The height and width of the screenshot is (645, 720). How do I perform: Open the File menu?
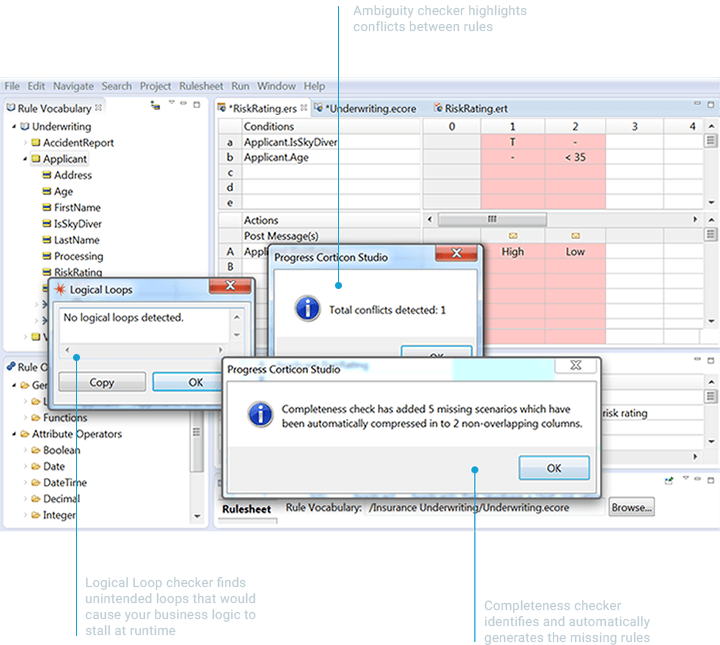(x=12, y=86)
